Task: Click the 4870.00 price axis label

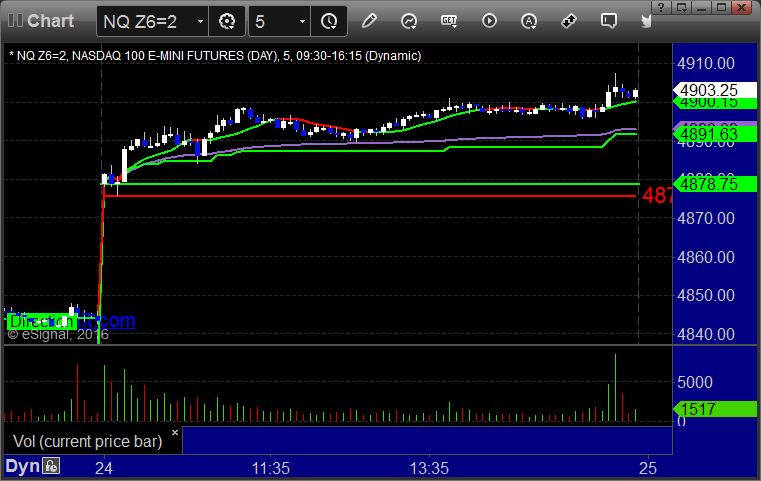Action: point(706,218)
